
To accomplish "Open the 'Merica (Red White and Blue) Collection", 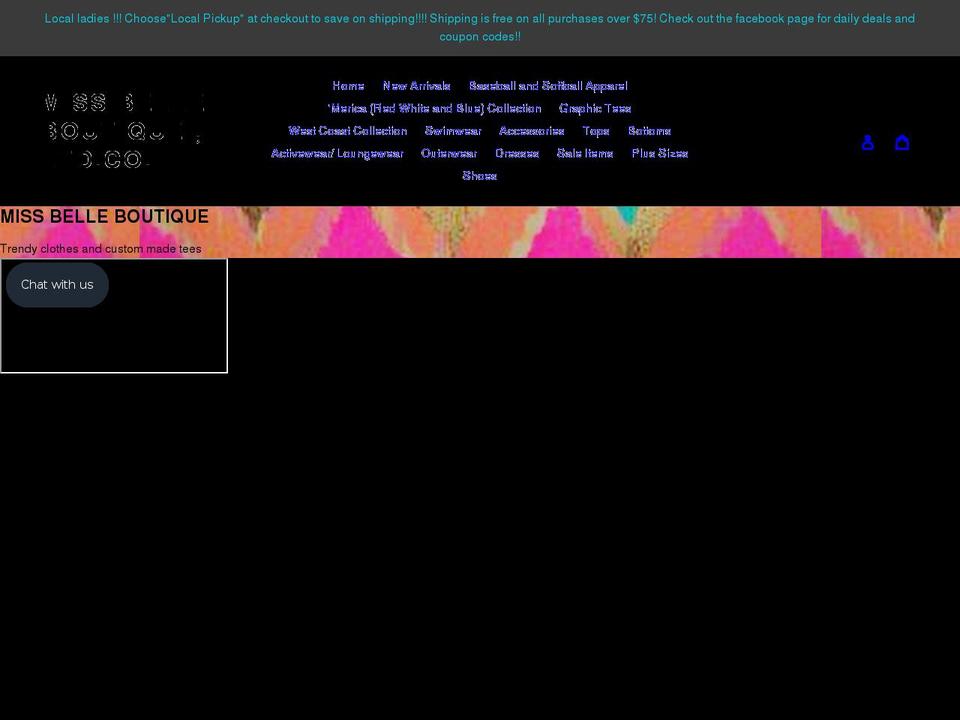I will pyautogui.click(x=432, y=108).
